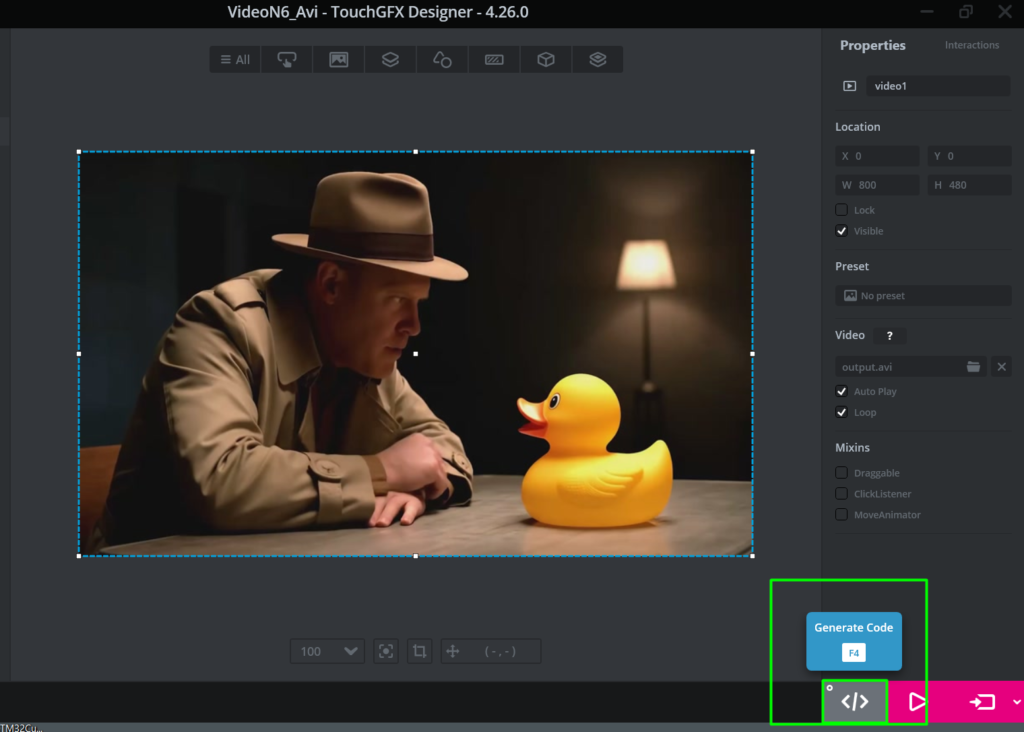Click the Run Target icon
1024x732 pixels.
click(982, 702)
